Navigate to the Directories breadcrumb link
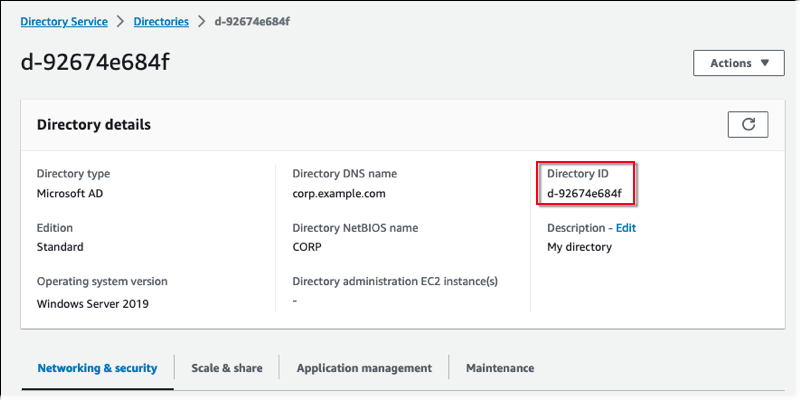 [x=161, y=21]
